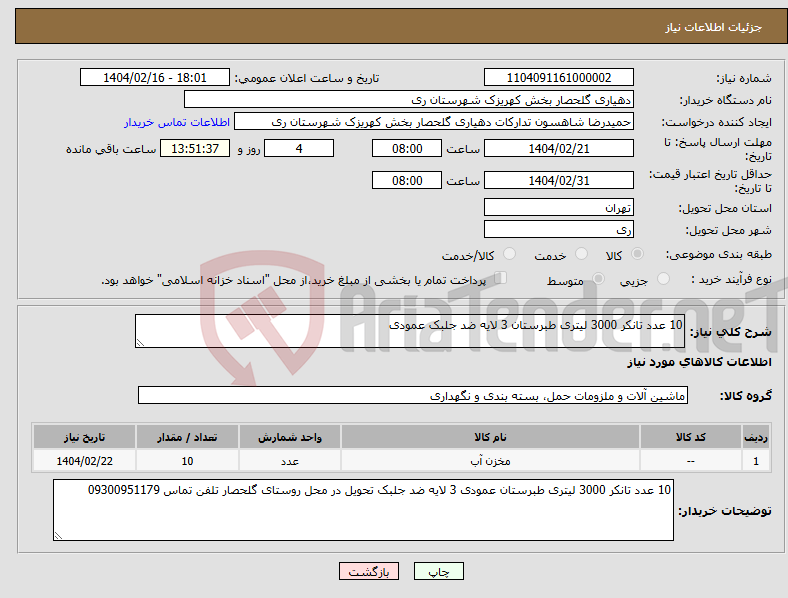This screenshot has height=598, width=788.
Task: Click the unit cell عدد
Action: click(290, 461)
